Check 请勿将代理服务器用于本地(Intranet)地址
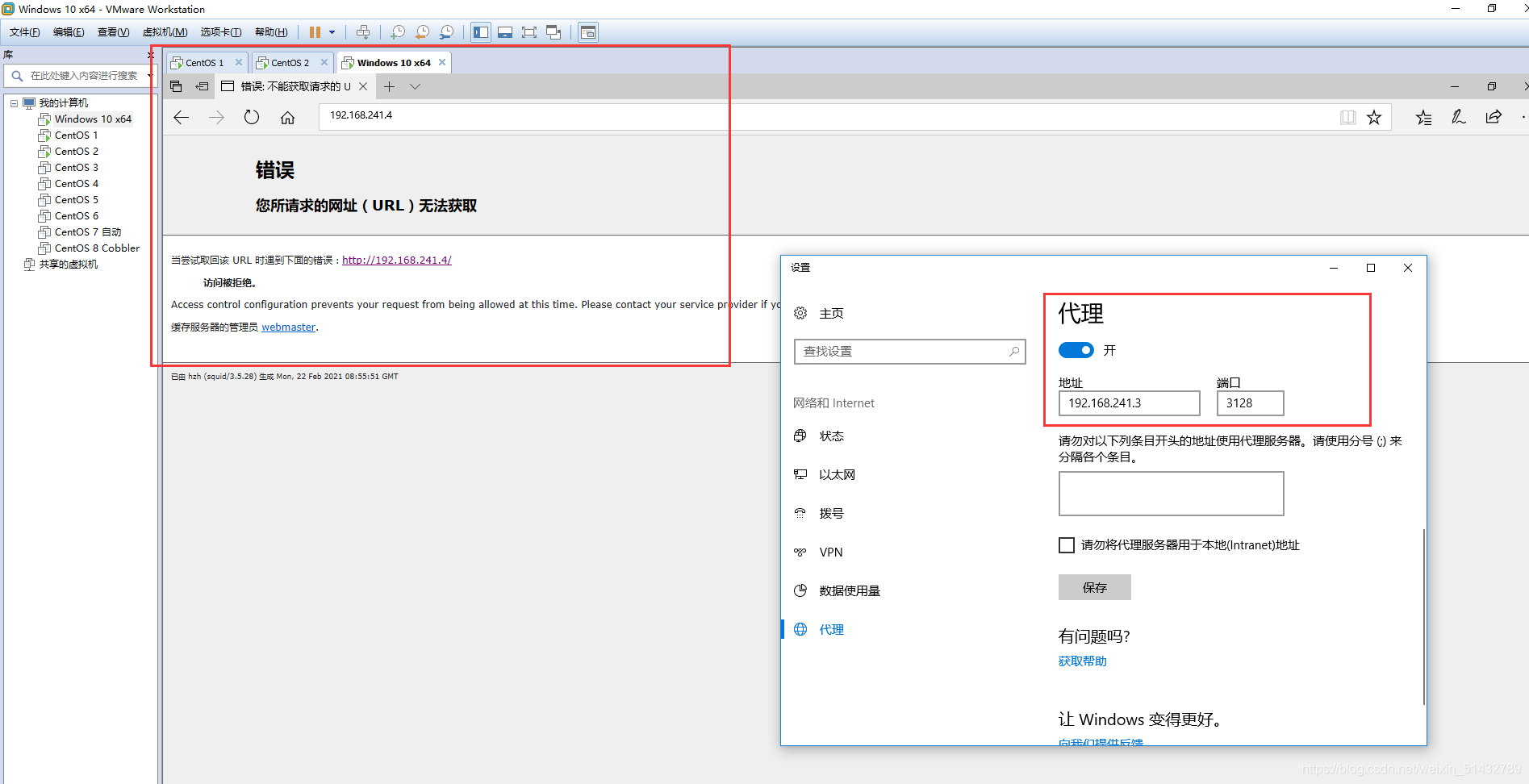 [x=1067, y=545]
